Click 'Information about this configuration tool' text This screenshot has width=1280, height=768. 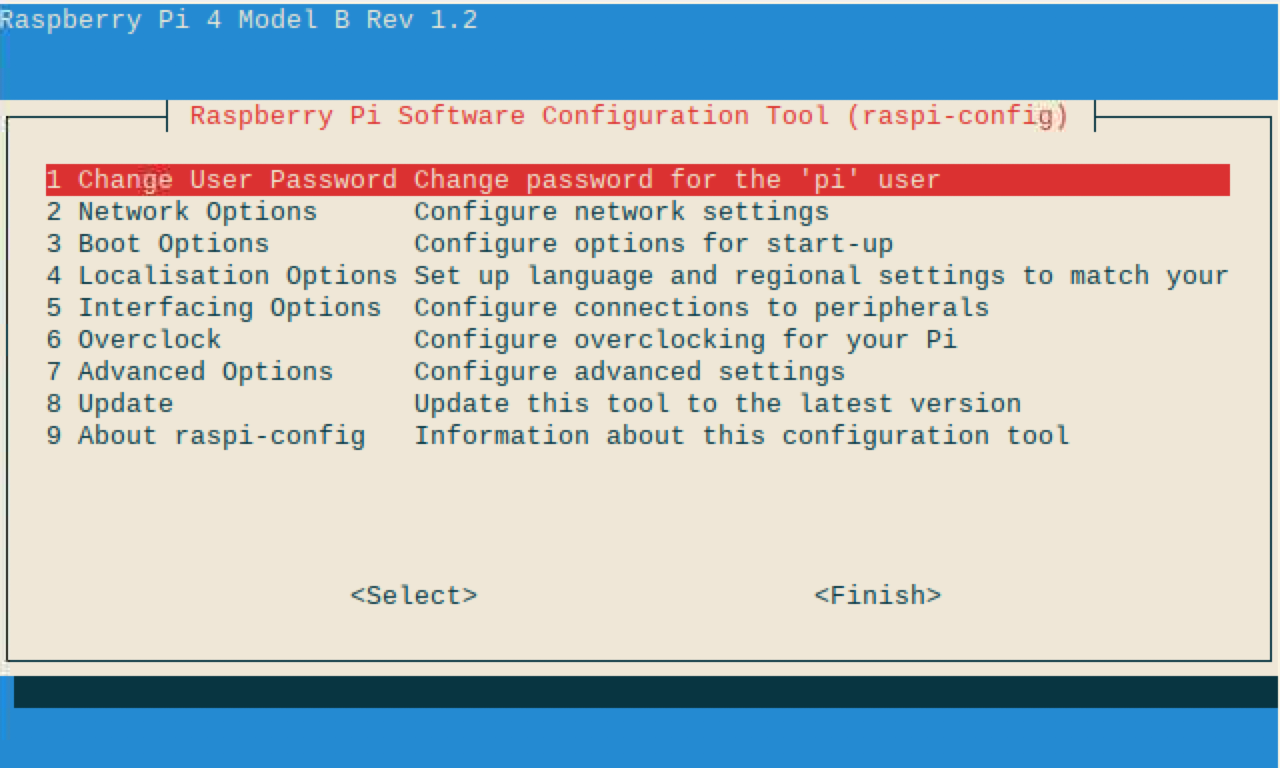coord(742,436)
